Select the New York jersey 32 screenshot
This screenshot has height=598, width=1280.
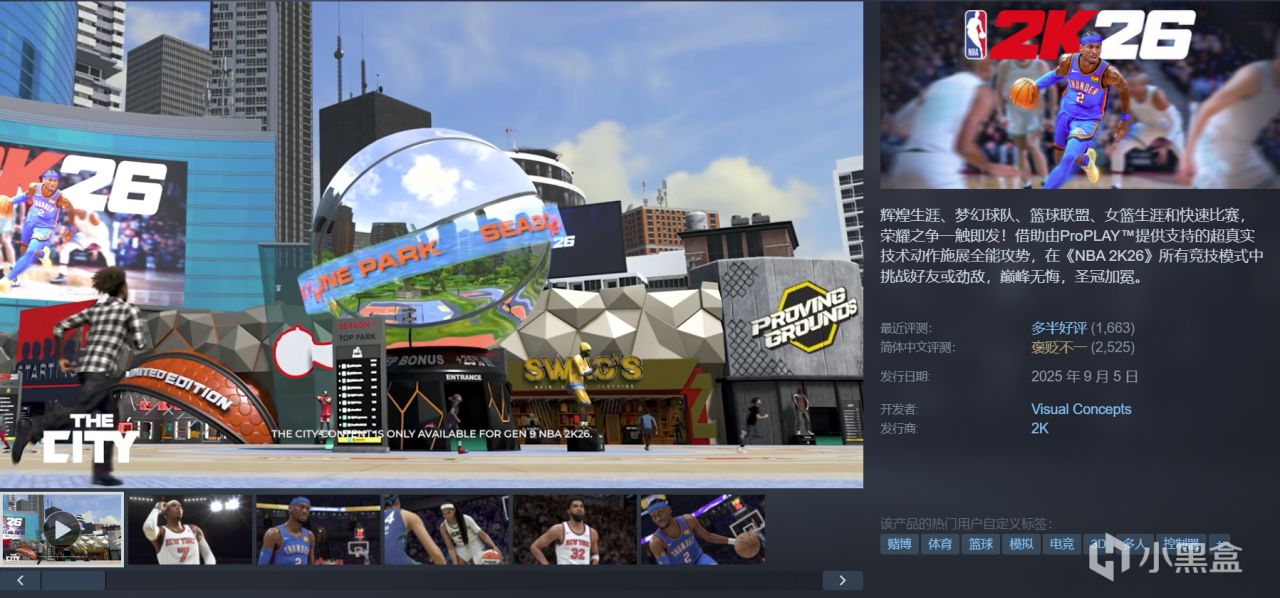click(574, 529)
